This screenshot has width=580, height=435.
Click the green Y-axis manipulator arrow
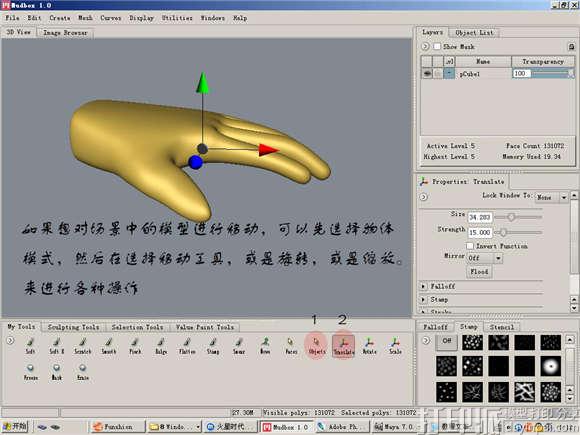(x=202, y=82)
